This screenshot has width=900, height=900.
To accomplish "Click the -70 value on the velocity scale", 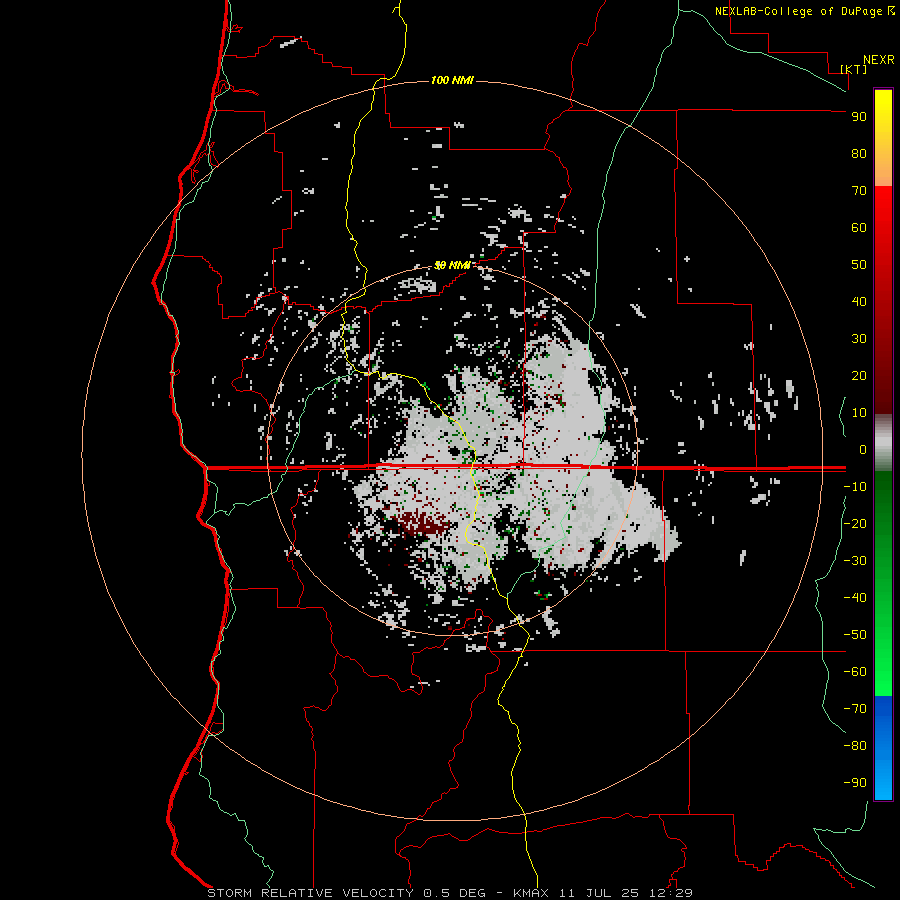I will [x=855, y=709].
